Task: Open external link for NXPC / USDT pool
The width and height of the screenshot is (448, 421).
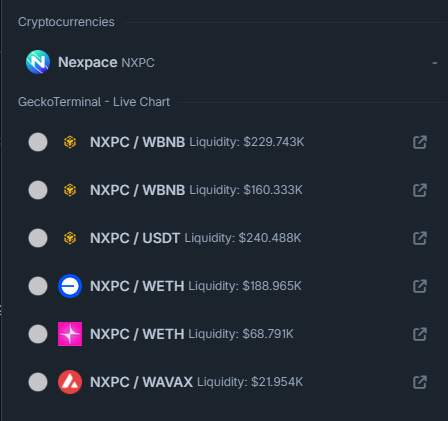Action: point(420,238)
